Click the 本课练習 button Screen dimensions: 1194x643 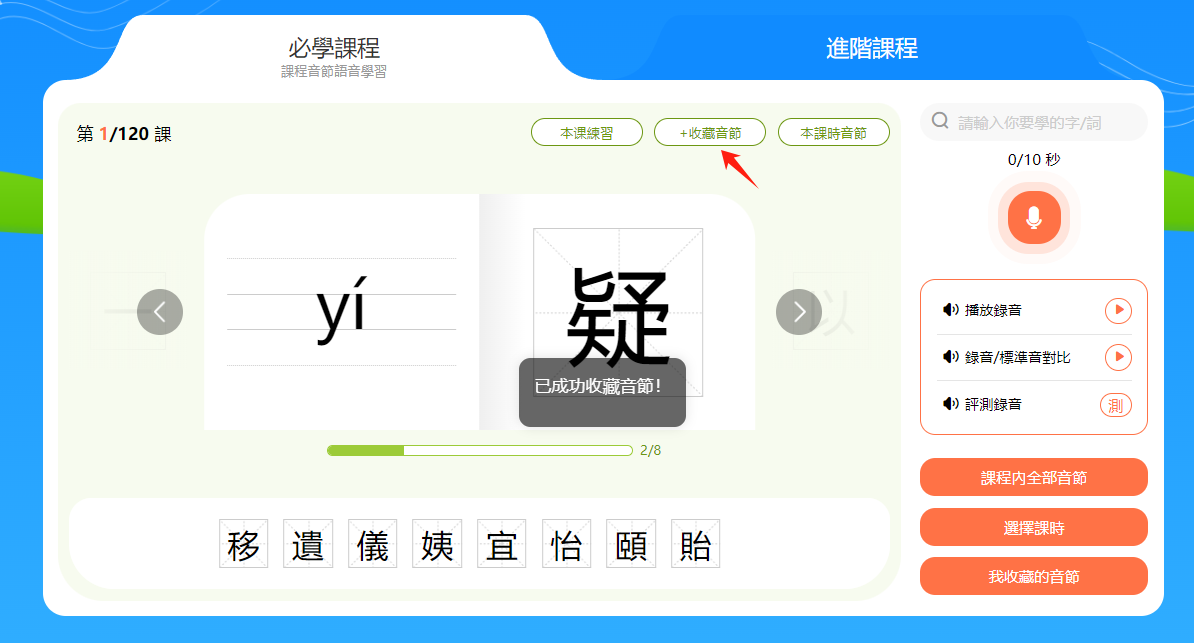(x=586, y=132)
